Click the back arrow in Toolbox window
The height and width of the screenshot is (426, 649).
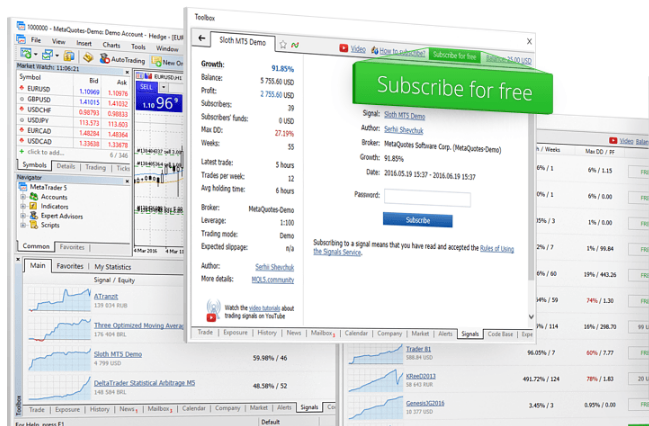pyautogui.click(x=202, y=38)
